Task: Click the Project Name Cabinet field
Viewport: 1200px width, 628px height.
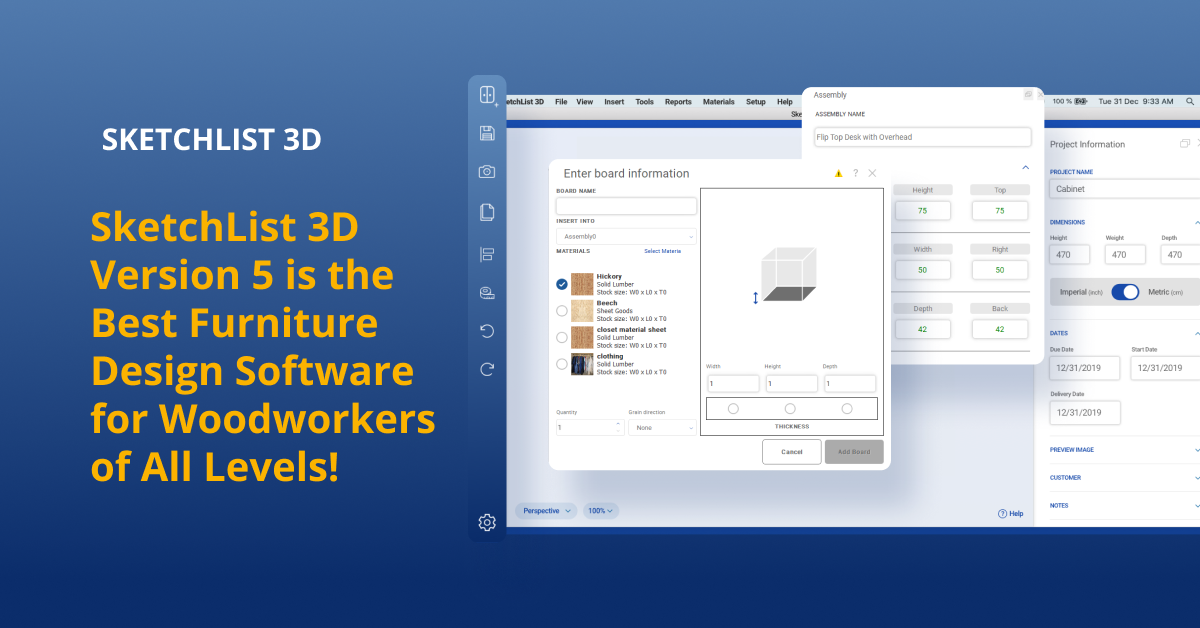Action: click(1125, 188)
